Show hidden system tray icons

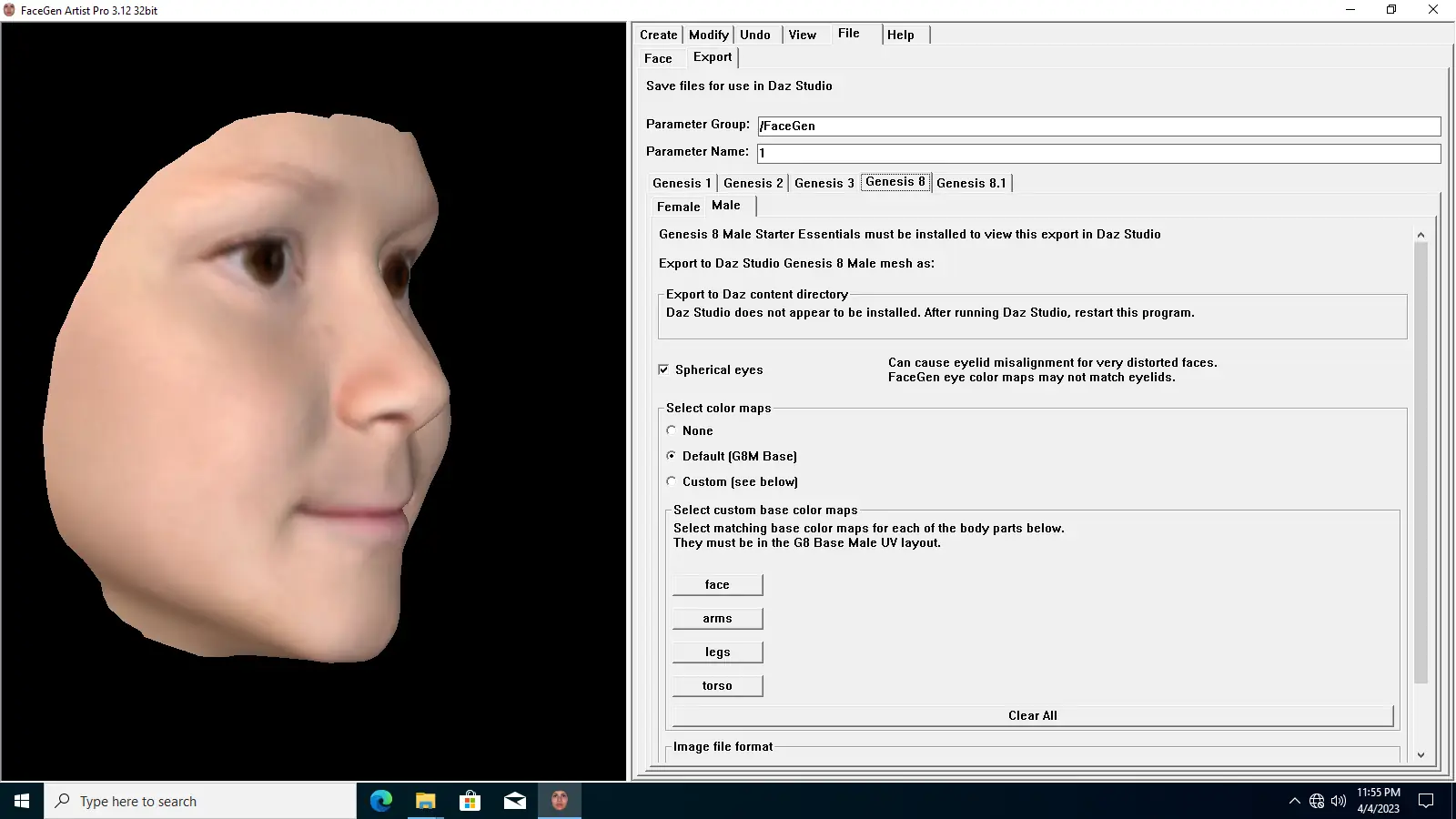point(1294,801)
